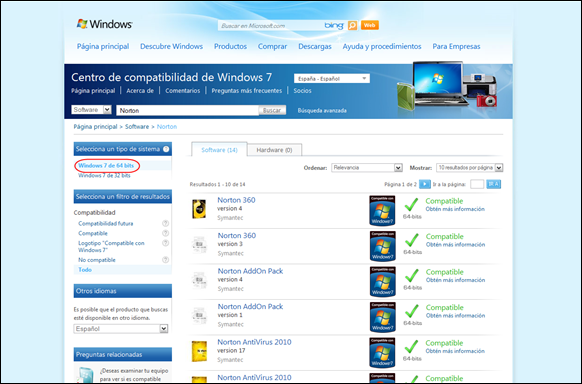Click green checkmark for Norton 360 version 3

point(411,240)
